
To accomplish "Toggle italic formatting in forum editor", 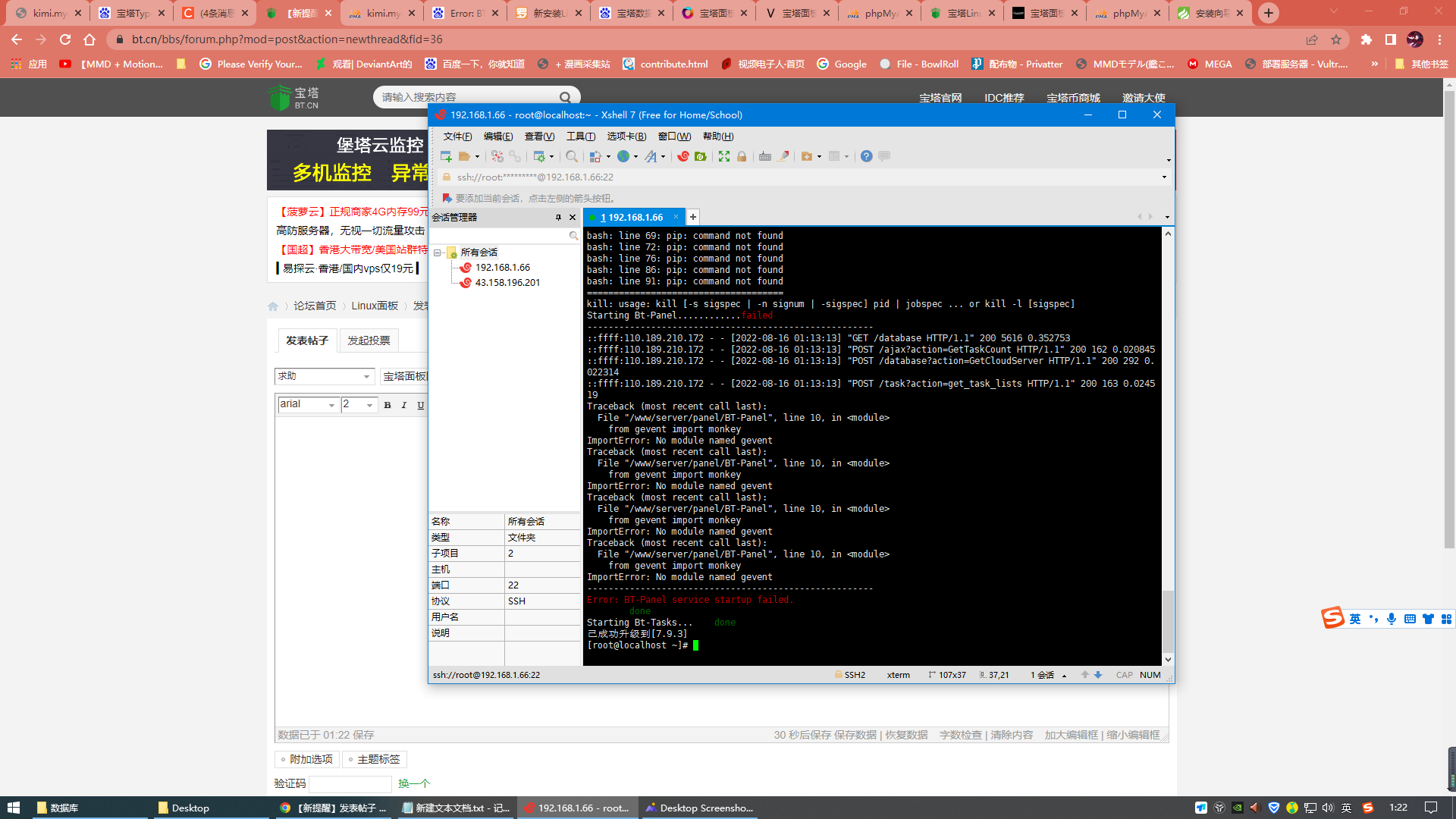I will (404, 405).
